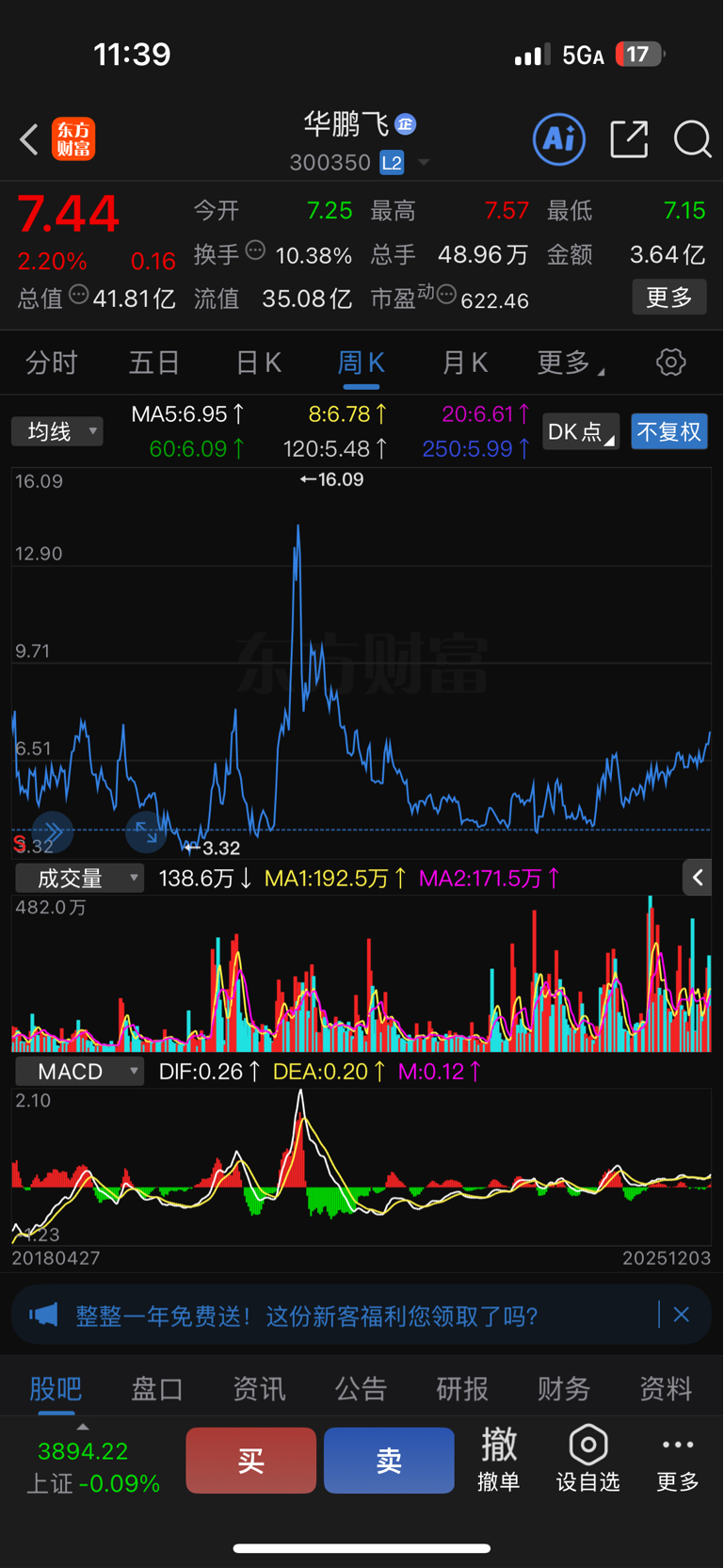The width and height of the screenshot is (724, 1568).
Task: Open the 成交量 indicator dropdown
Action: 80,879
